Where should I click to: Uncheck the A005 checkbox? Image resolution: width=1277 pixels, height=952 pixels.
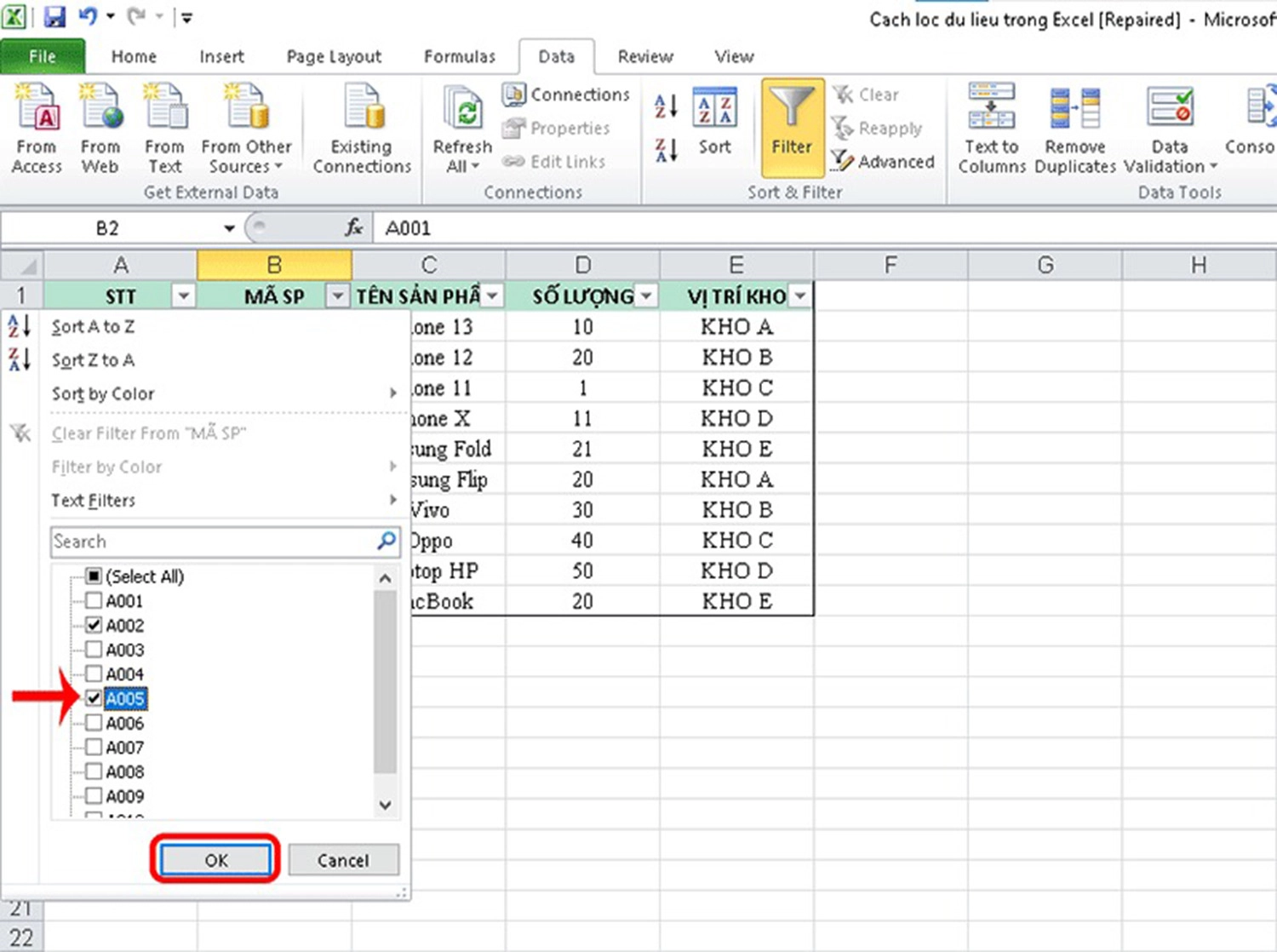(94, 698)
